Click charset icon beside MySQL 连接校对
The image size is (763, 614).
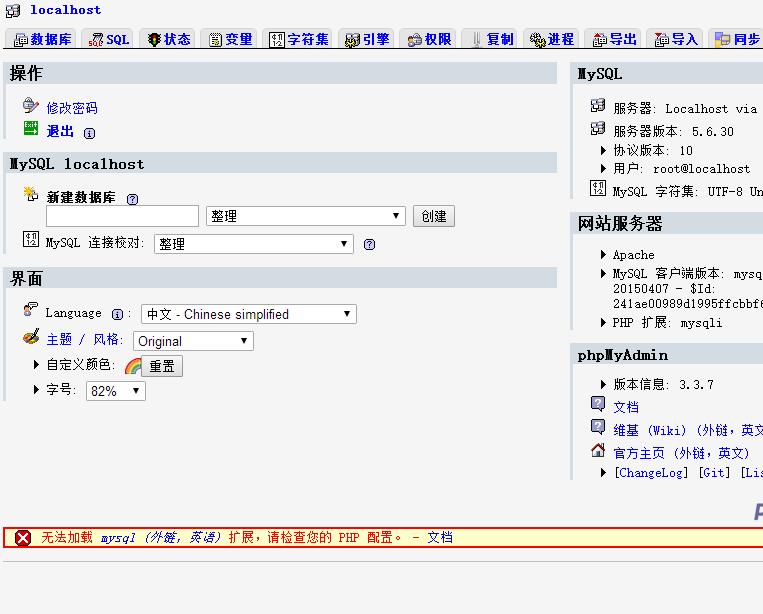point(31,239)
